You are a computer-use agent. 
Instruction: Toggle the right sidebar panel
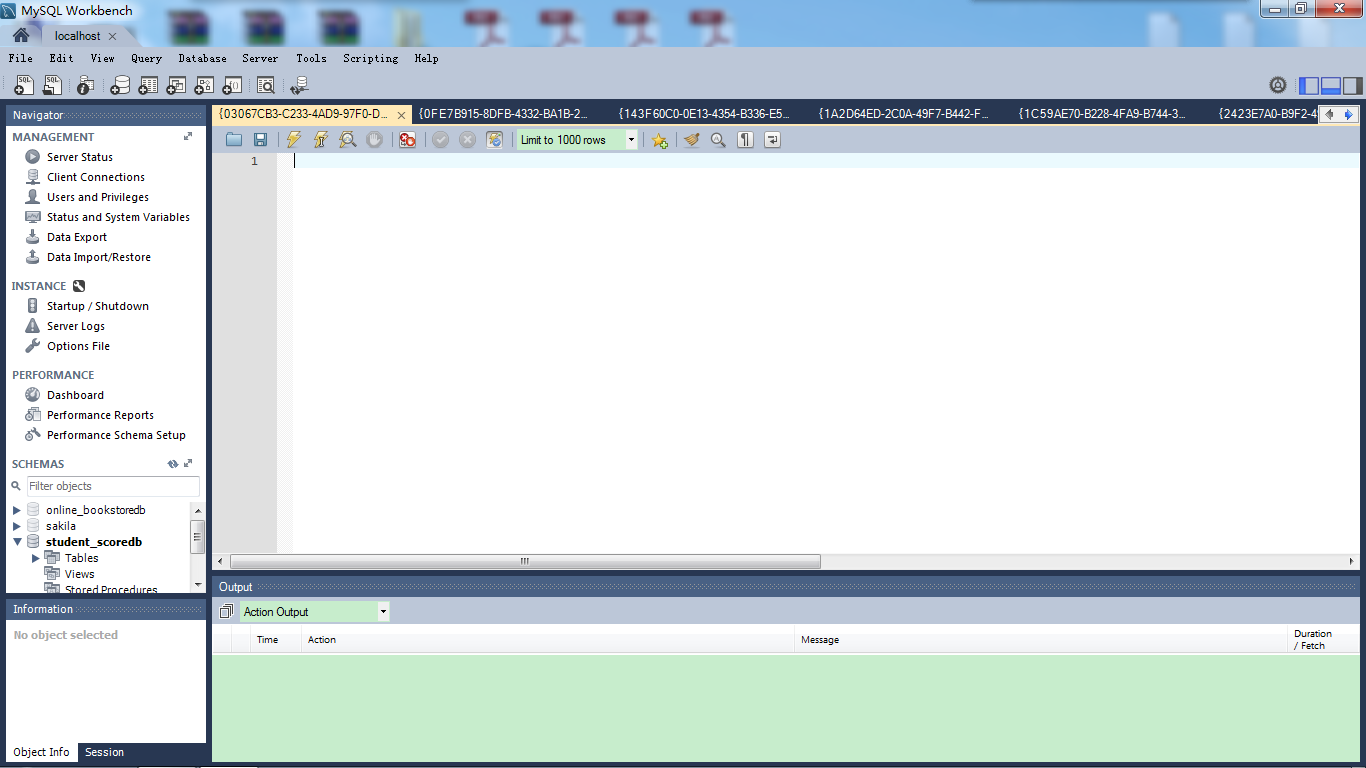tap(1352, 86)
